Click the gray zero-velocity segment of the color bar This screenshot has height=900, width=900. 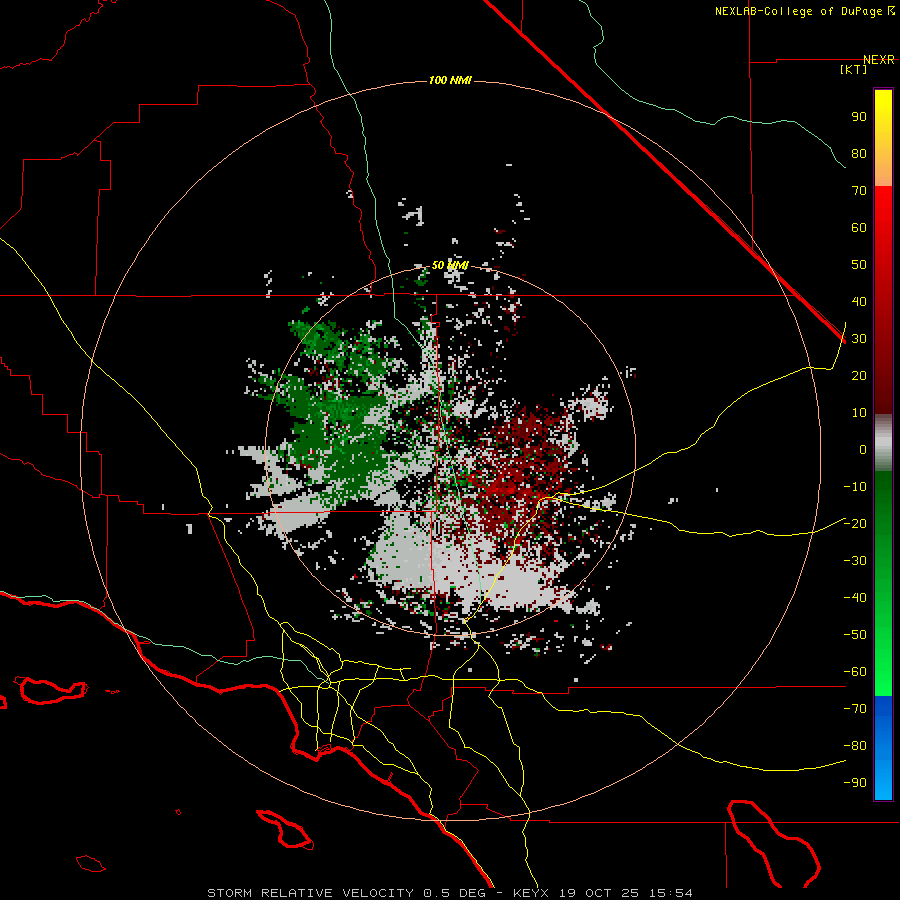883,443
